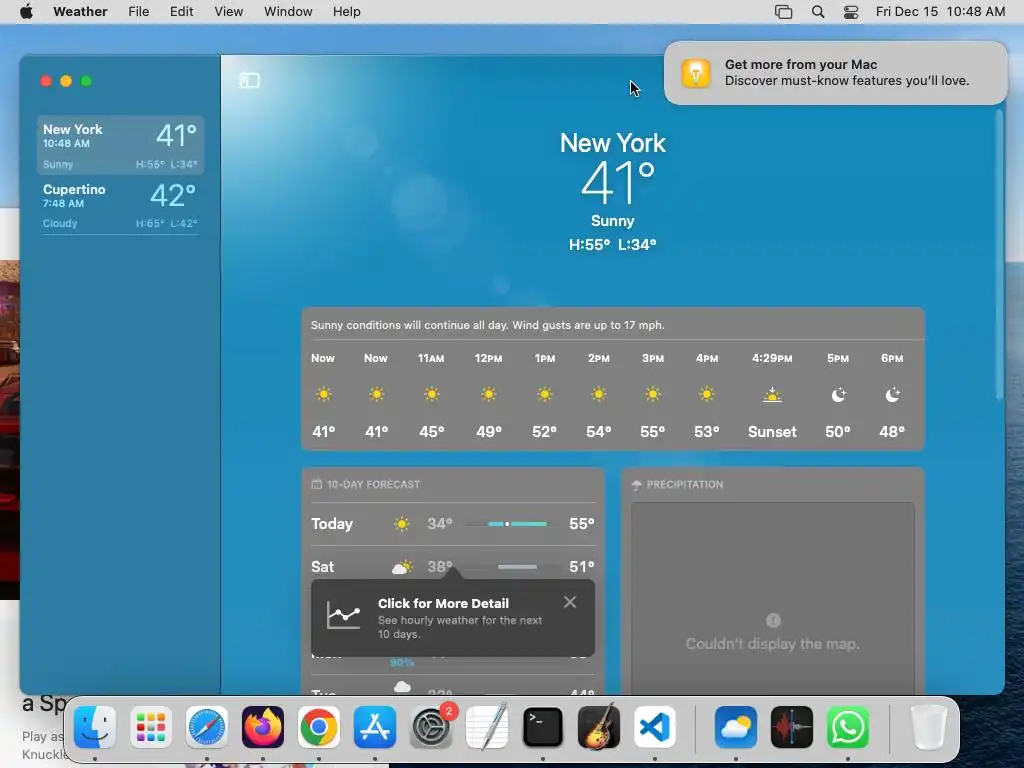Click the H:55° L:34° text under Sunny

pos(613,244)
